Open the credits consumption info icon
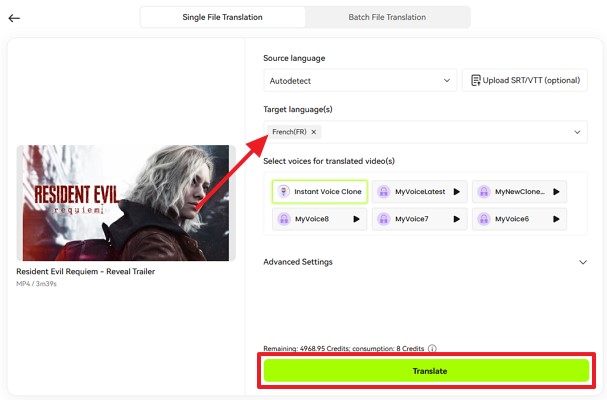The height and width of the screenshot is (400, 607). pos(432,348)
